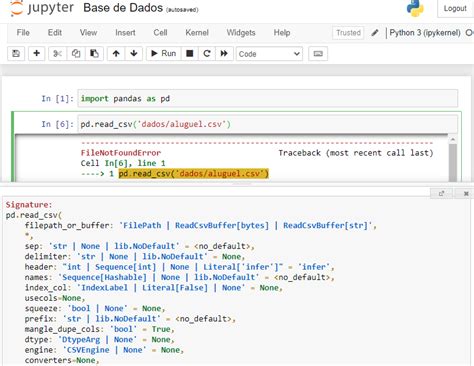Viewport: 474px width, 366px height.
Task: Paste cells below icon
Action: click(x=94, y=53)
